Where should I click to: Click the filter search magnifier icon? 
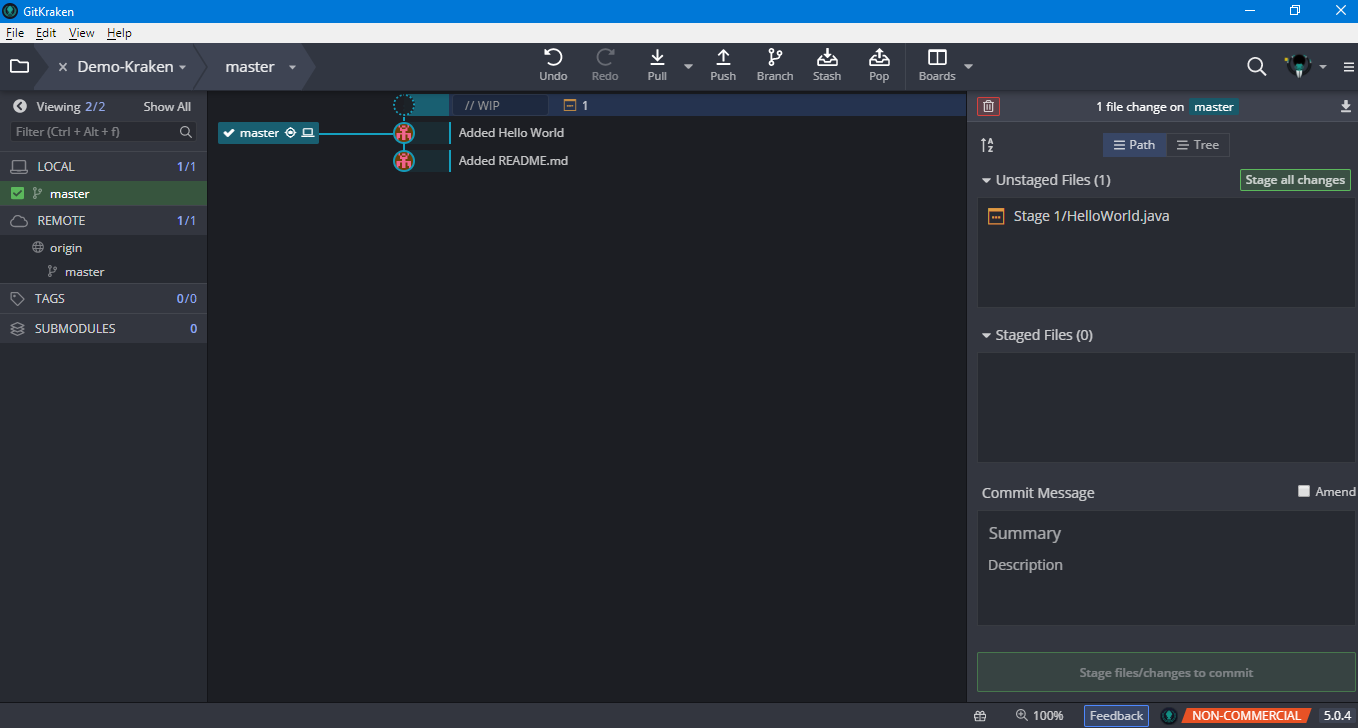(x=186, y=131)
